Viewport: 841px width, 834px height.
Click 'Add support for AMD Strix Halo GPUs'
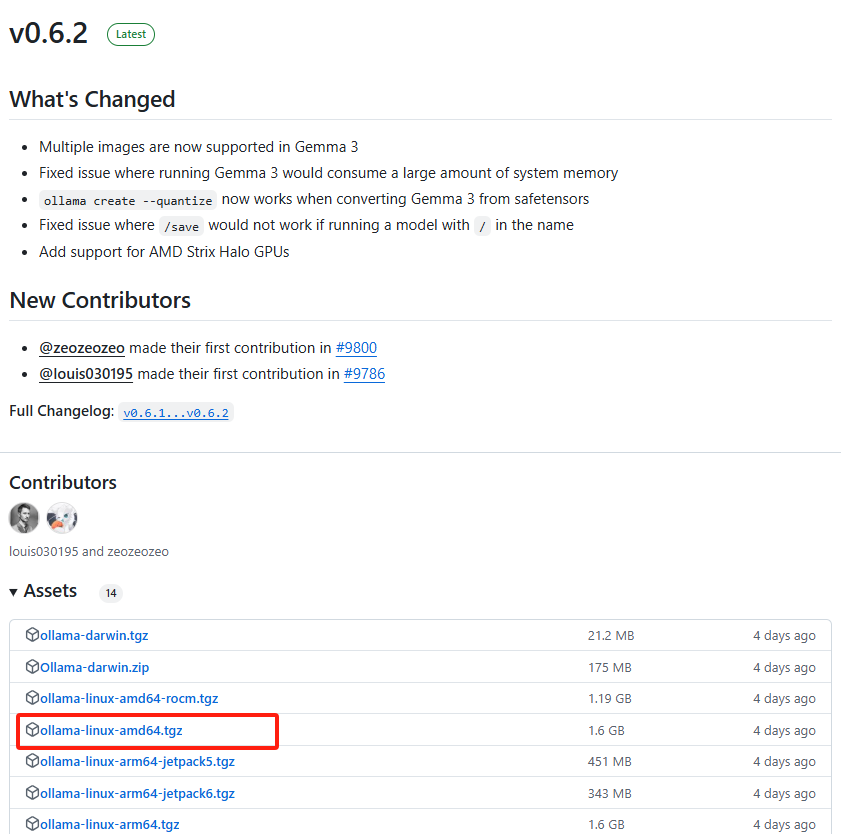pos(164,252)
